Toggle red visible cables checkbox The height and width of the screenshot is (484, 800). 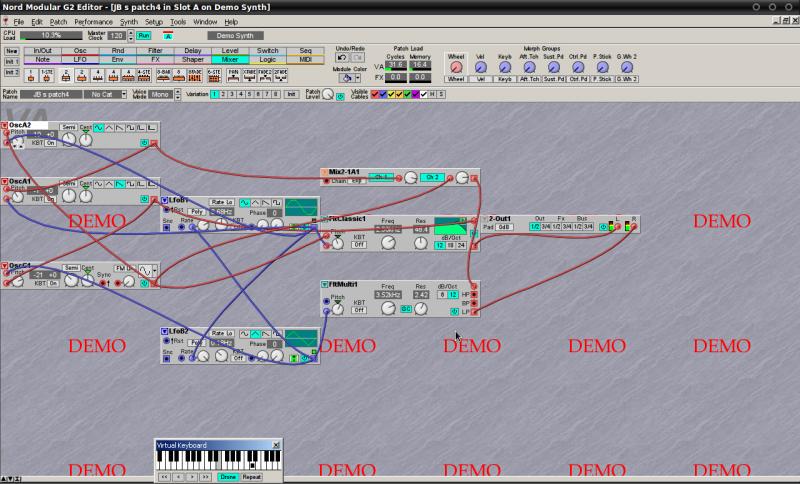(x=375, y=94)
